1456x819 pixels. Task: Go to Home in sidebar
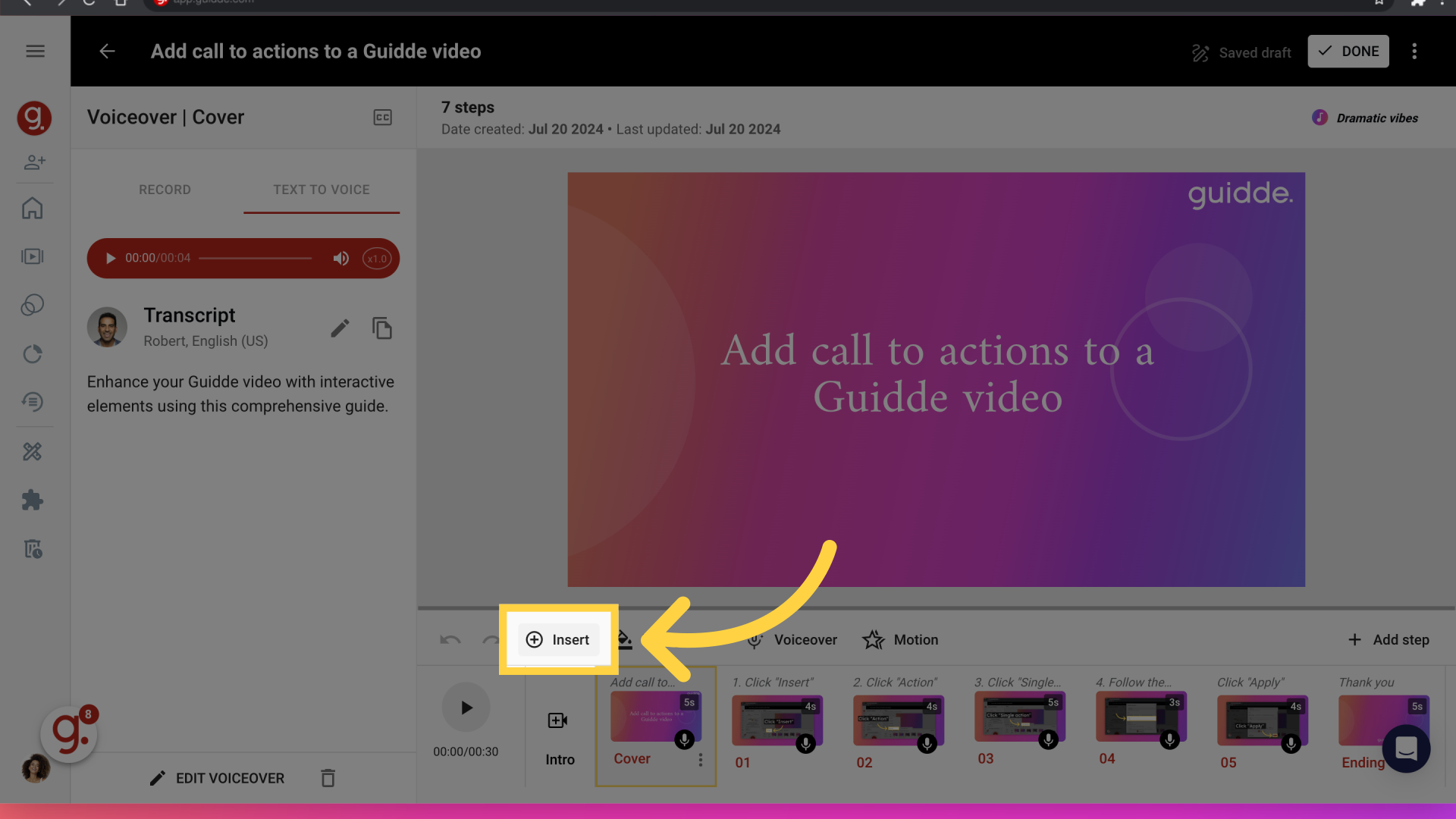point(32,209)
